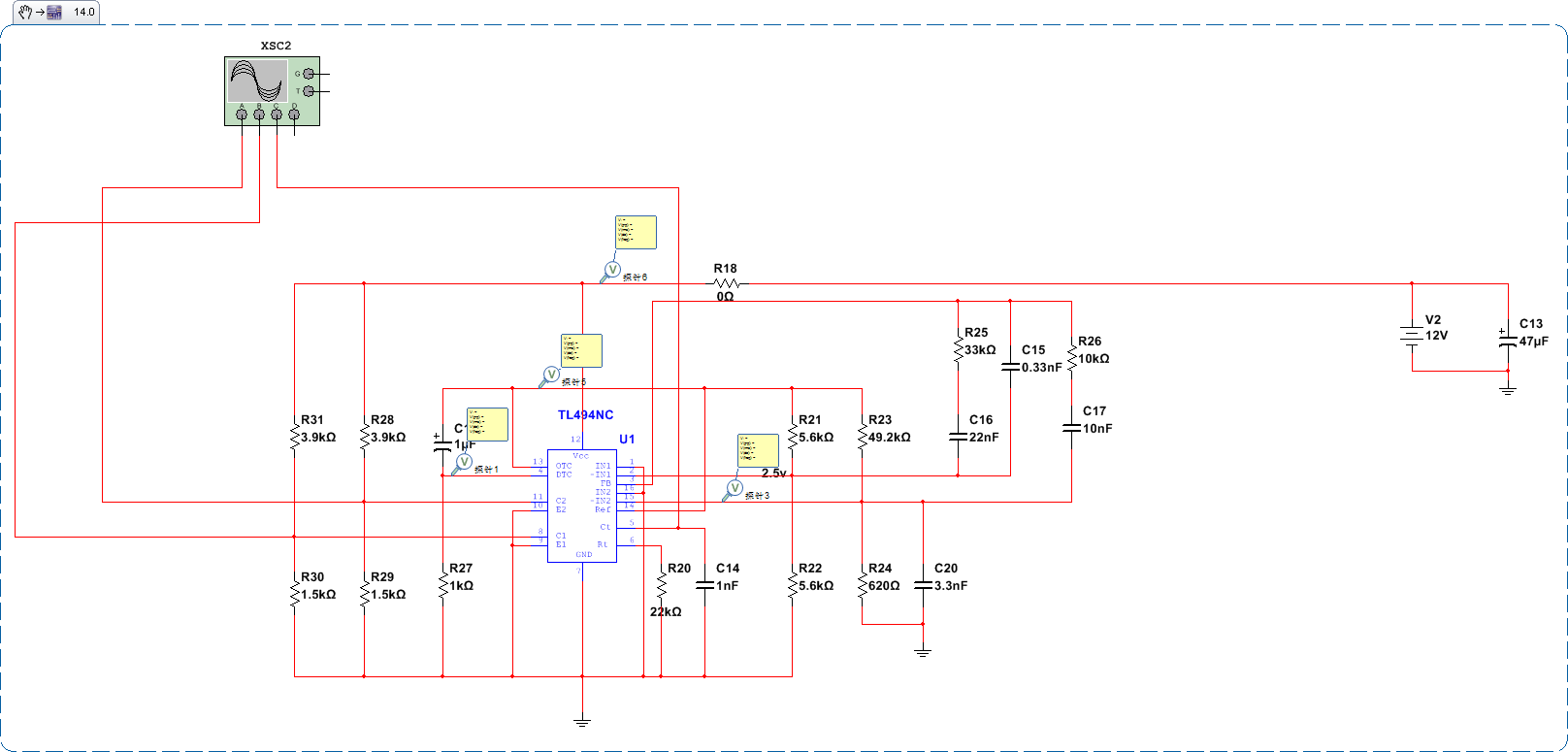Click ground symbol below C20
This screenshot has width=1568, height=752.
923,650
